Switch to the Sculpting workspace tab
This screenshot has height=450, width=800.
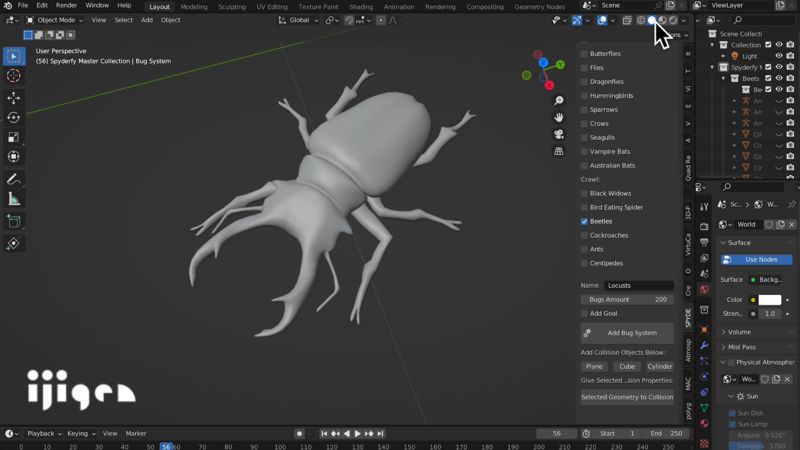click(x=232, y=7)
